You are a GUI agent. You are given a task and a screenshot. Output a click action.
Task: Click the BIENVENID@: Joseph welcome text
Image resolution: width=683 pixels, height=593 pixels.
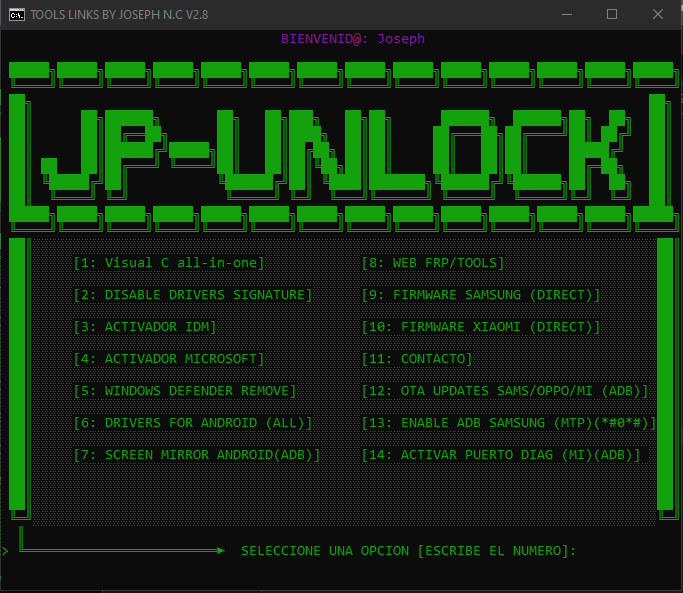pyautogui.click(x=353, y=39)
